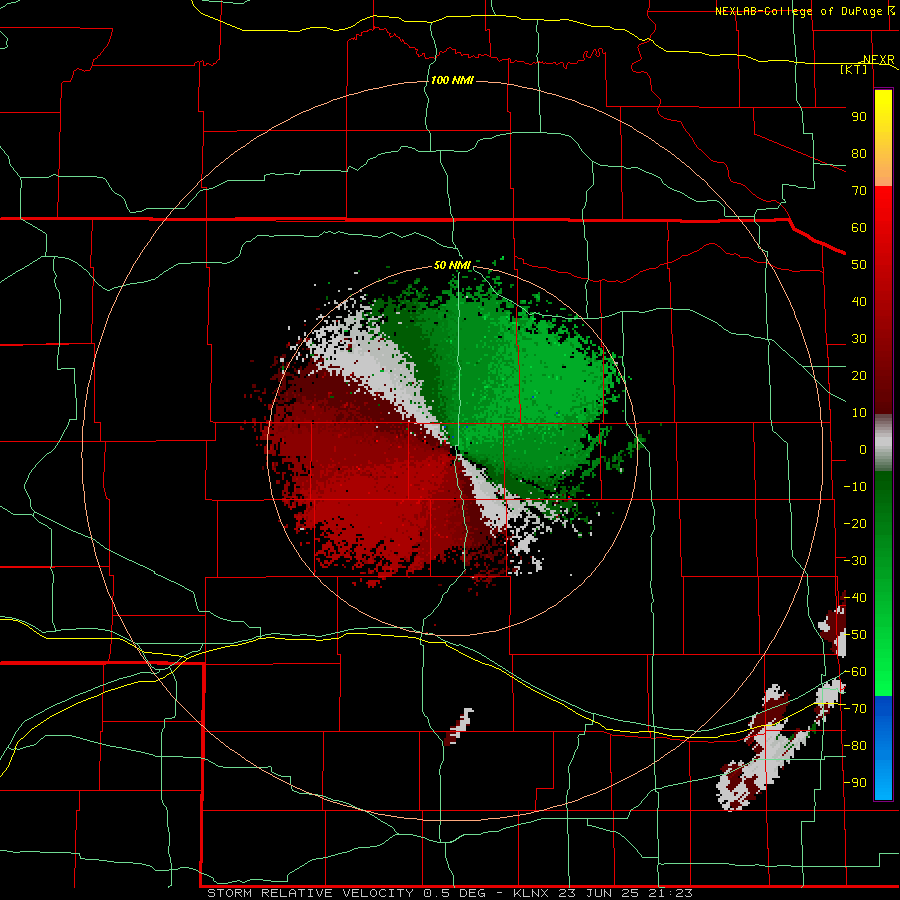Image resolution: width=900 pixels, height=900 pixels.
Task: Click the positive 10 scale value
Action: (x=859, y=413)
